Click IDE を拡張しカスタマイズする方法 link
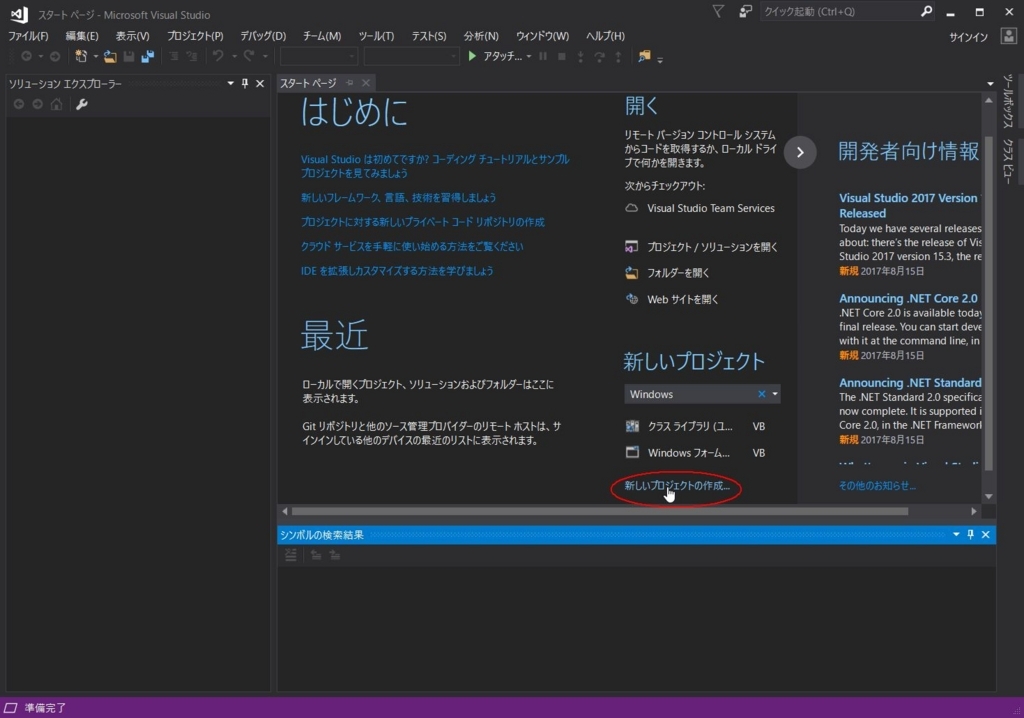1024x718 pixels. click(x=397, y=270)
